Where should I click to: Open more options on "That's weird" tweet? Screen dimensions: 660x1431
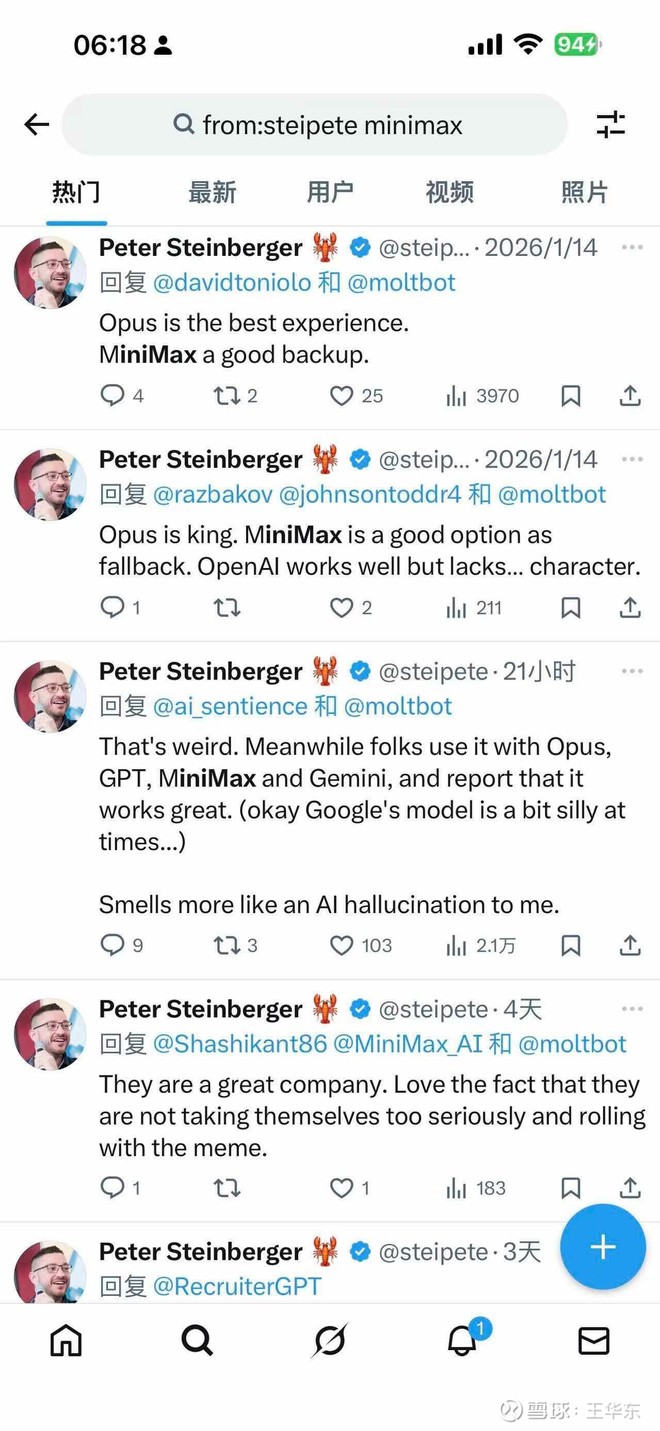[x=632, y=671]
